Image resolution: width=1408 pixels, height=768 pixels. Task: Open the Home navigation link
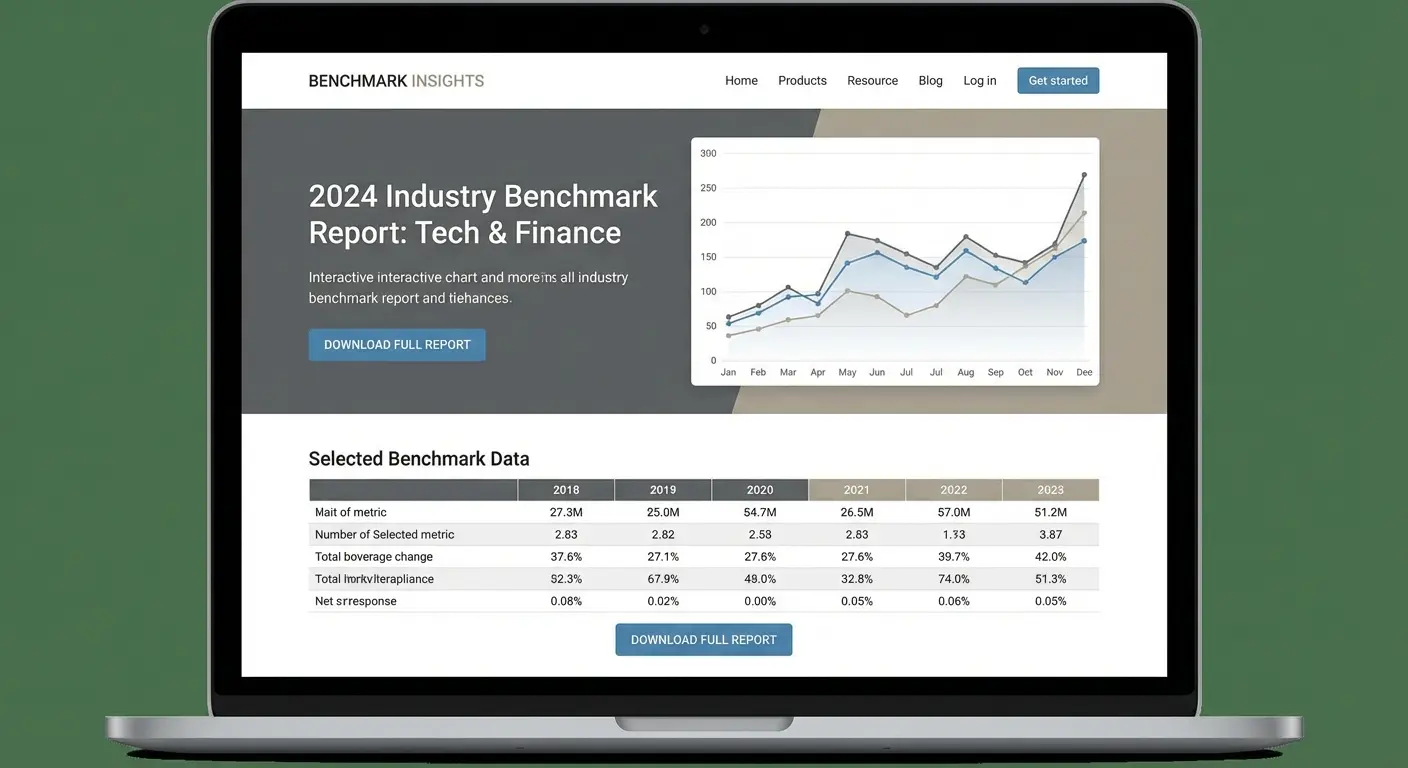coord(741,81)
